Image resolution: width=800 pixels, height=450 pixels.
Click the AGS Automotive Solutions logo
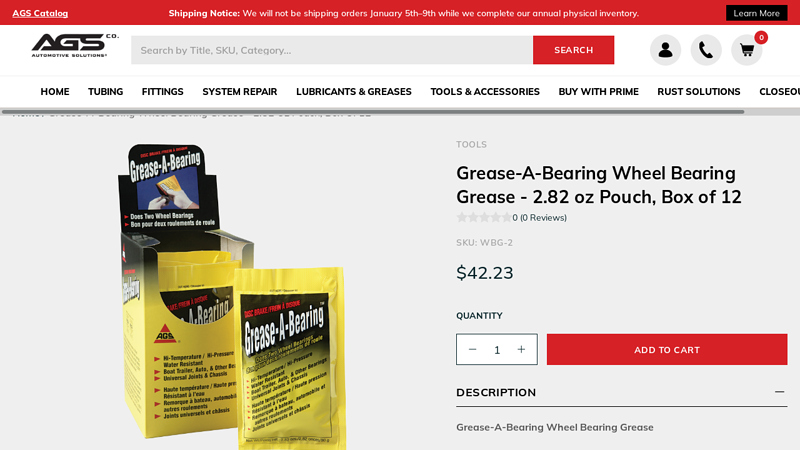[75, 45]
